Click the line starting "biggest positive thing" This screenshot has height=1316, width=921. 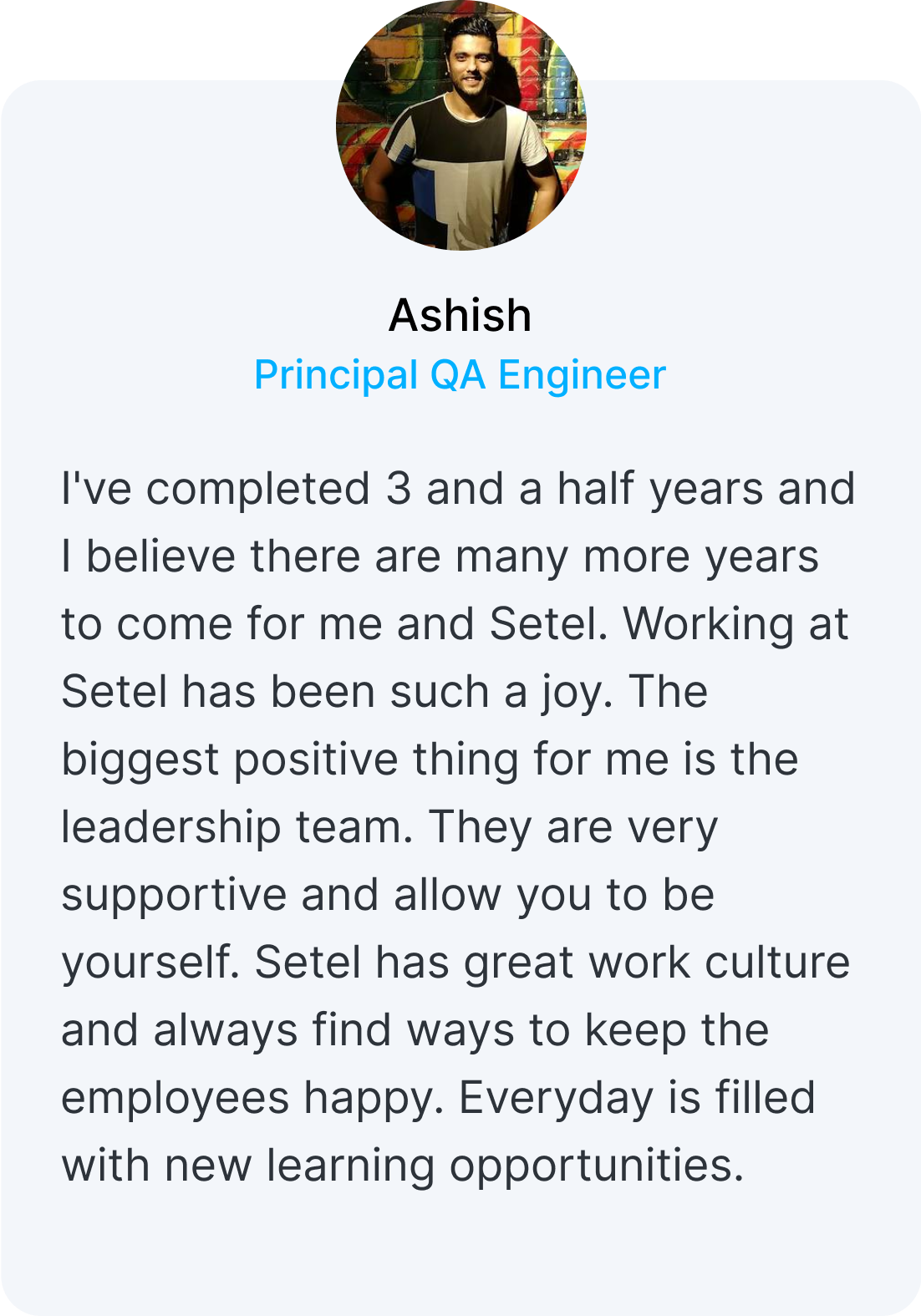pos(430,760)
